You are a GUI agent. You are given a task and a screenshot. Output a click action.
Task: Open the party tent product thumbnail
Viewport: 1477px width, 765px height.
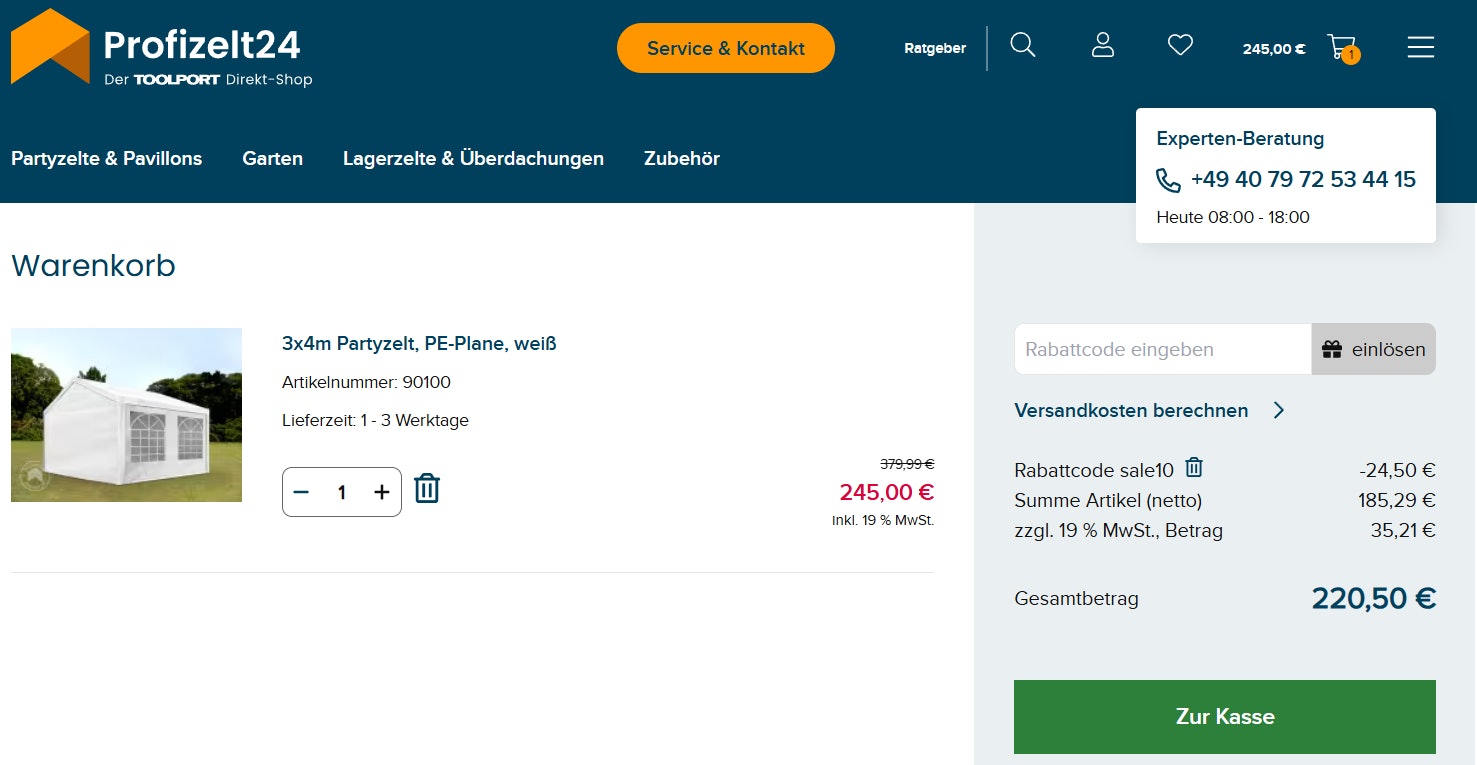[126, 415]
